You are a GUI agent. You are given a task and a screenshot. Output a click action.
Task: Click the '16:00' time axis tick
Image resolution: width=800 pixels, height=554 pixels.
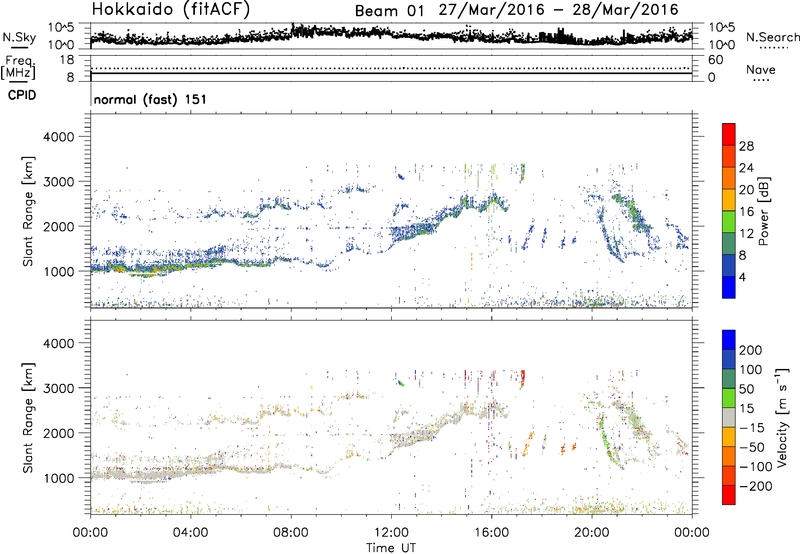(x=492, y=533)
